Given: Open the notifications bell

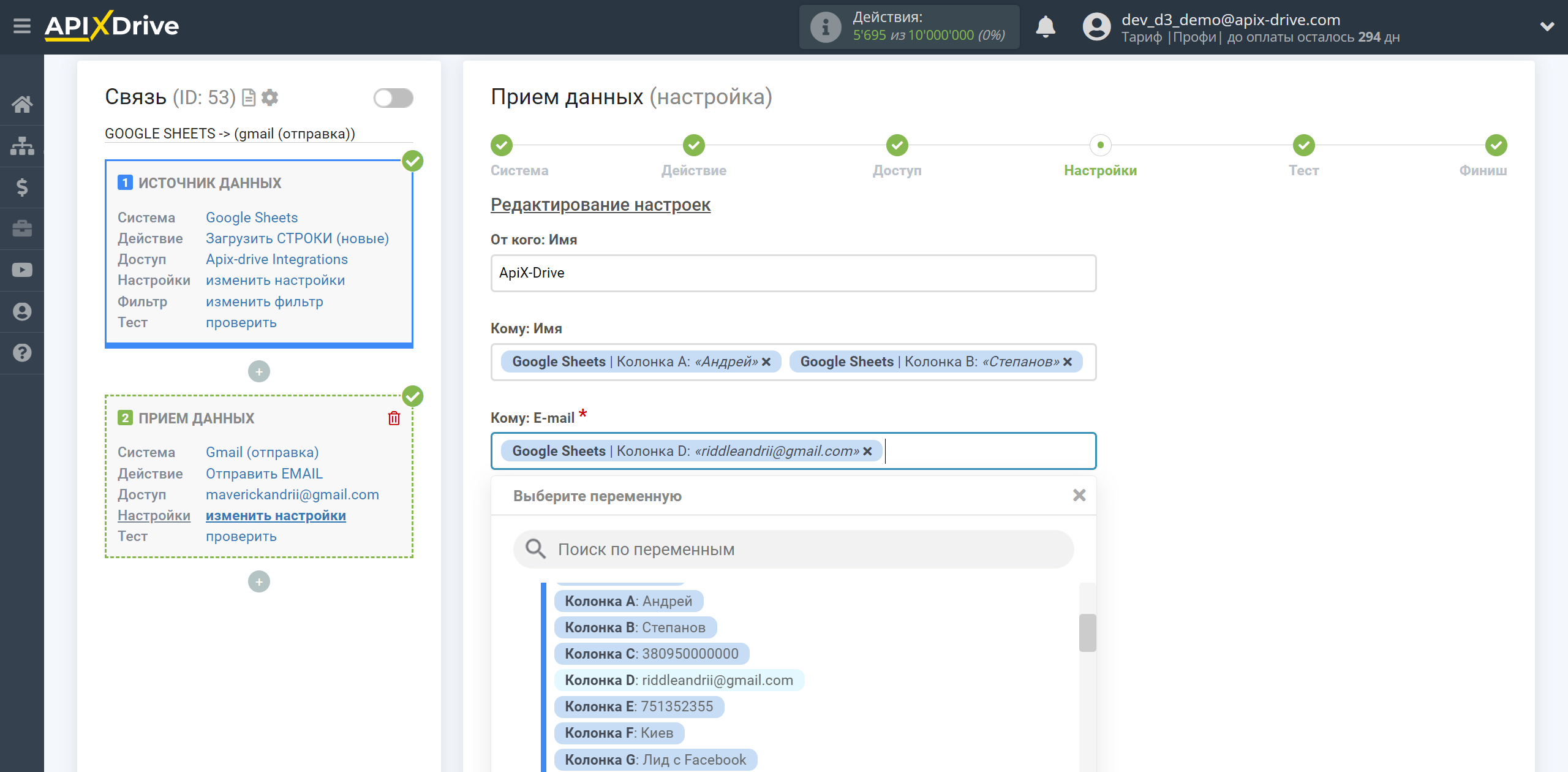Looking at the screenshot, I should click(1046, 27).
